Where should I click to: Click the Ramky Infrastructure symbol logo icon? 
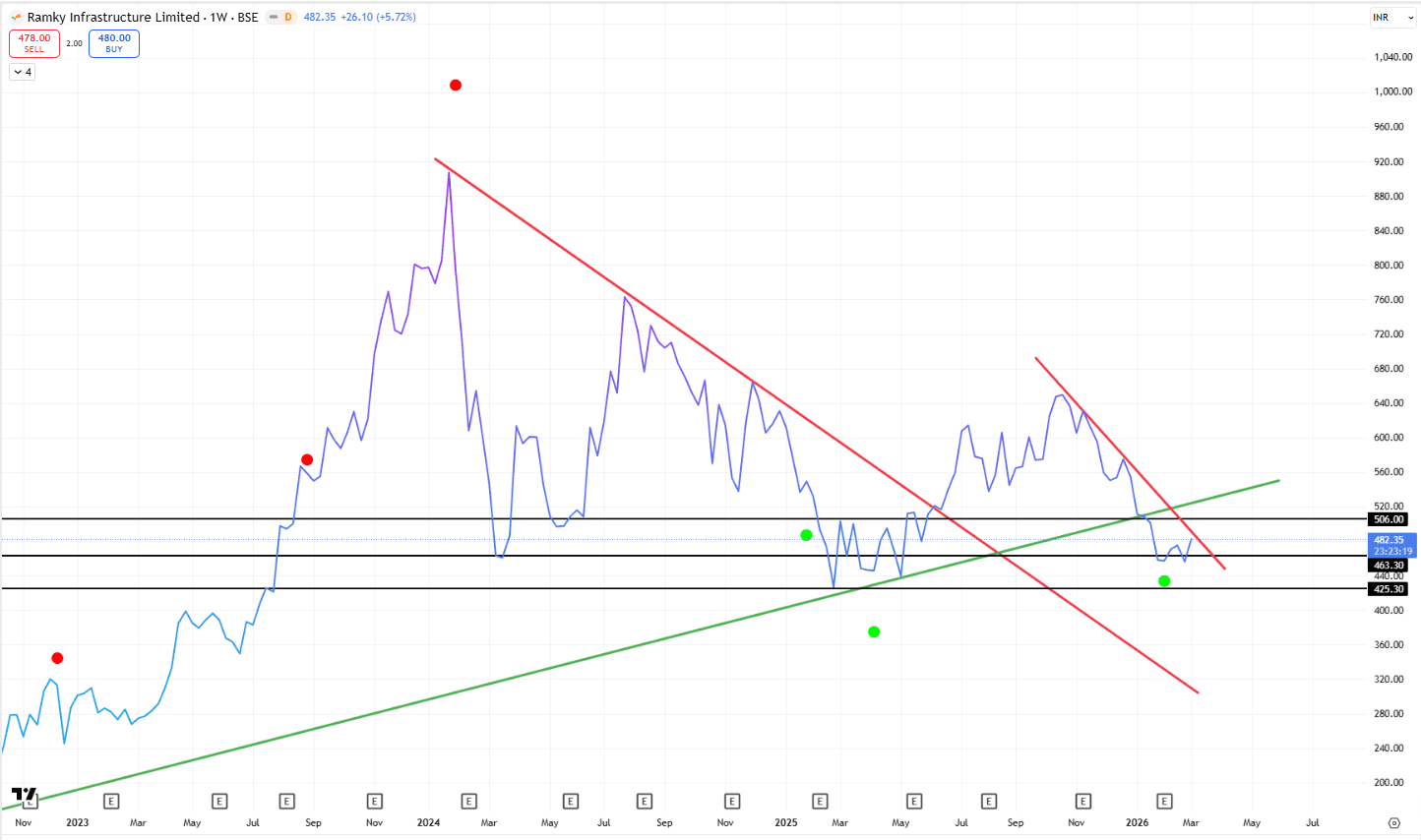coord(16,17)
